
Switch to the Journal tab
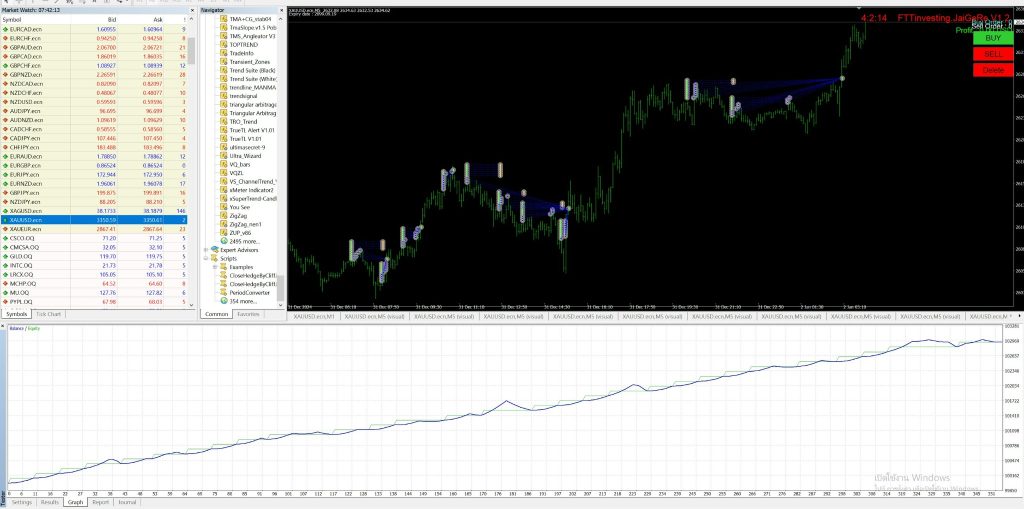(x=127, y=502)
